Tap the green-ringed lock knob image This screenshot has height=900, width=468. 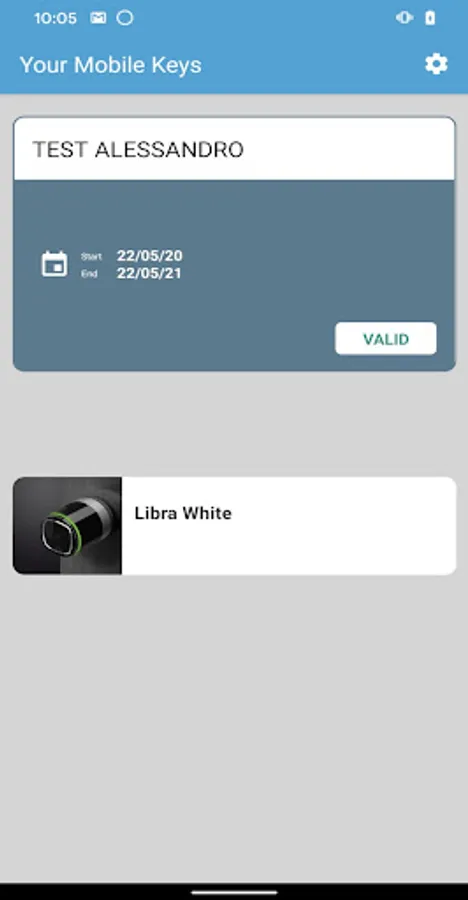tap(67, 525)
